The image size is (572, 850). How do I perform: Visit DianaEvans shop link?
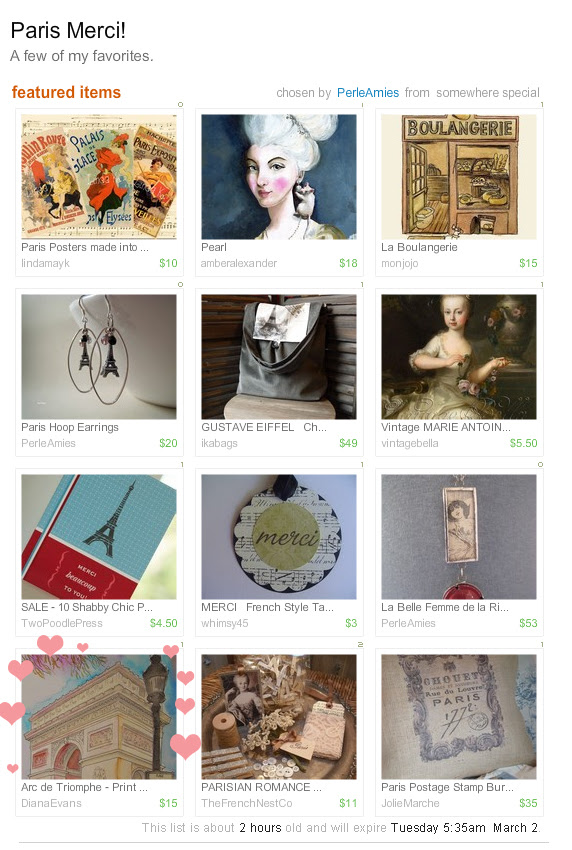51,803
